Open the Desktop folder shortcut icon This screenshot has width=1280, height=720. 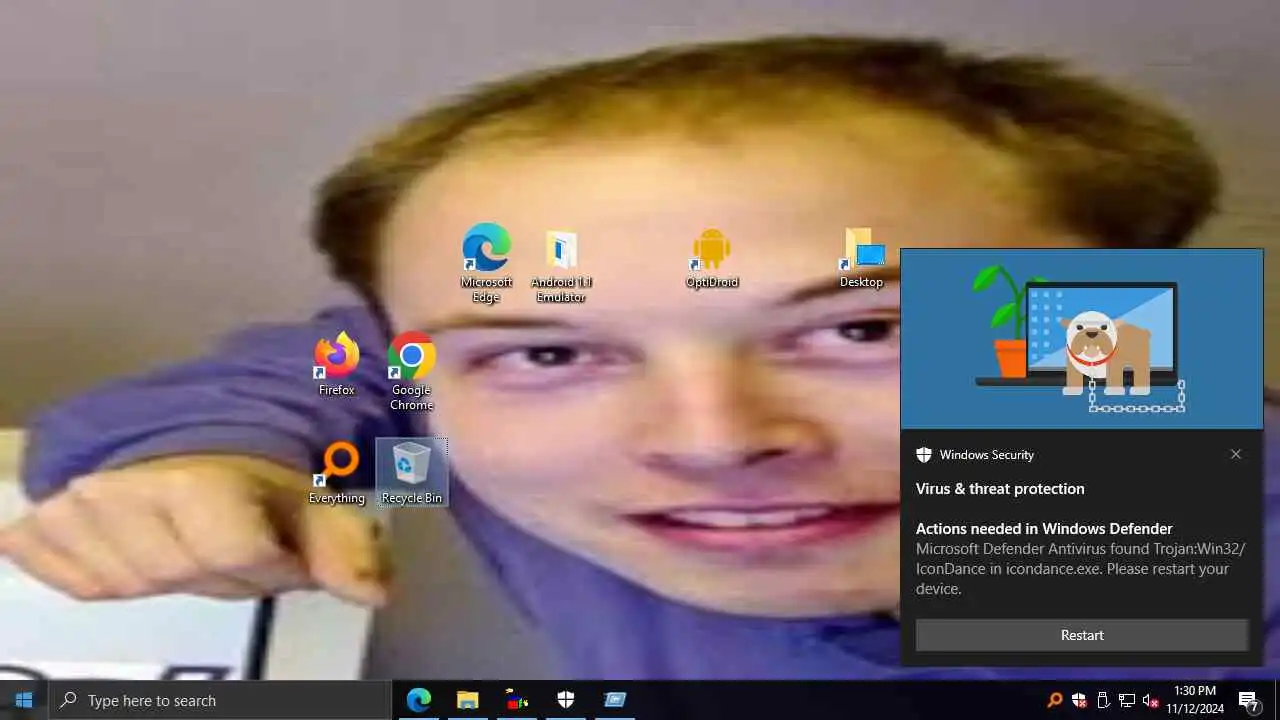coord(861,258)
